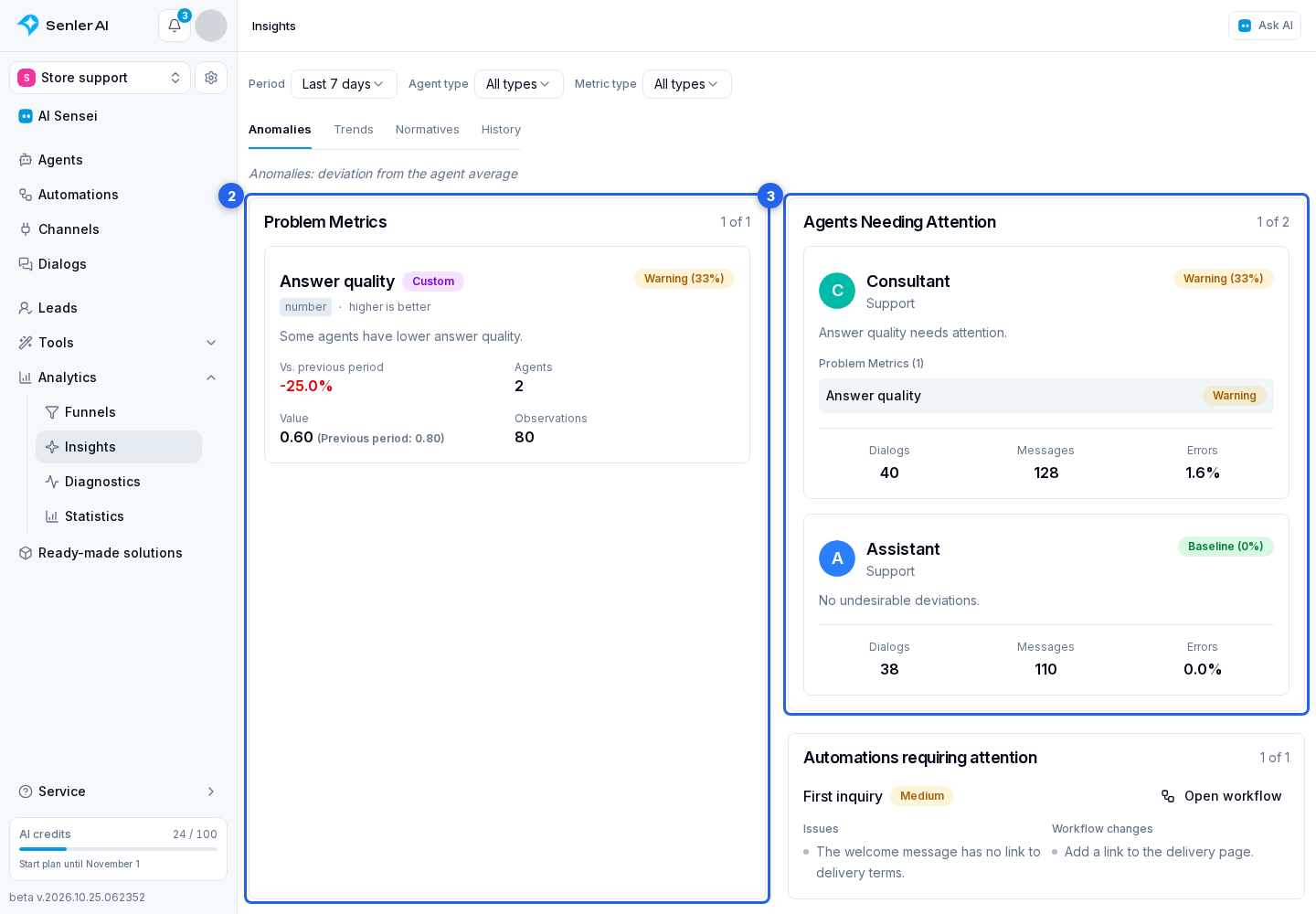
Task: Open the Period Last 7 days dropdown
Action: pyautogui.click(x=344, y=84)
